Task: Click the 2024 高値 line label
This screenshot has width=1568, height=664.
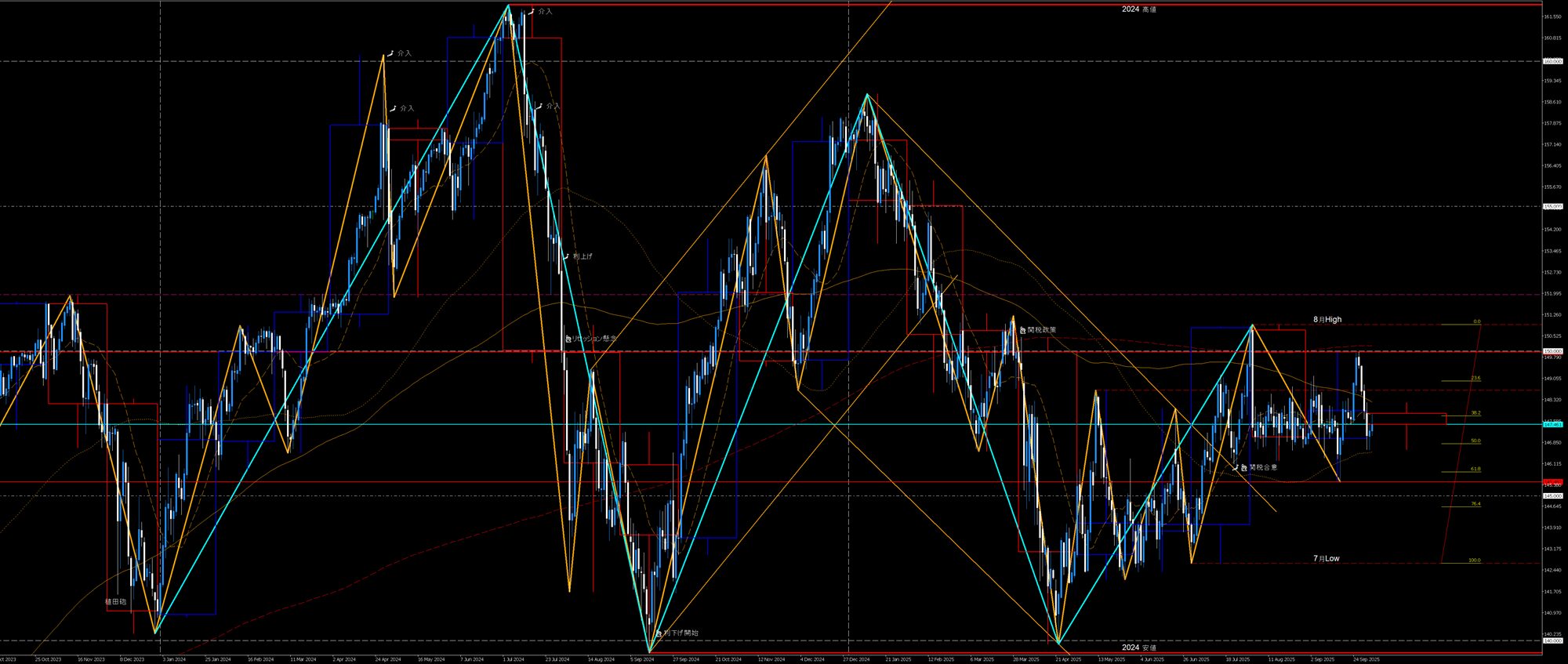Action: click(x=1138, y=9)
